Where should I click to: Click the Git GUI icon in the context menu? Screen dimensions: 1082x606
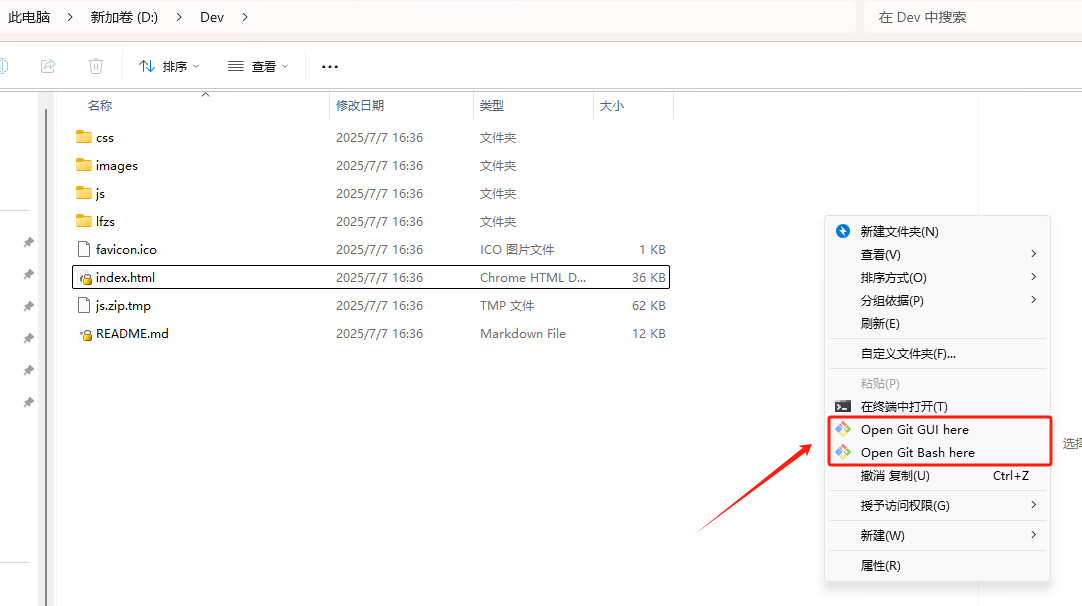point(844,429)
